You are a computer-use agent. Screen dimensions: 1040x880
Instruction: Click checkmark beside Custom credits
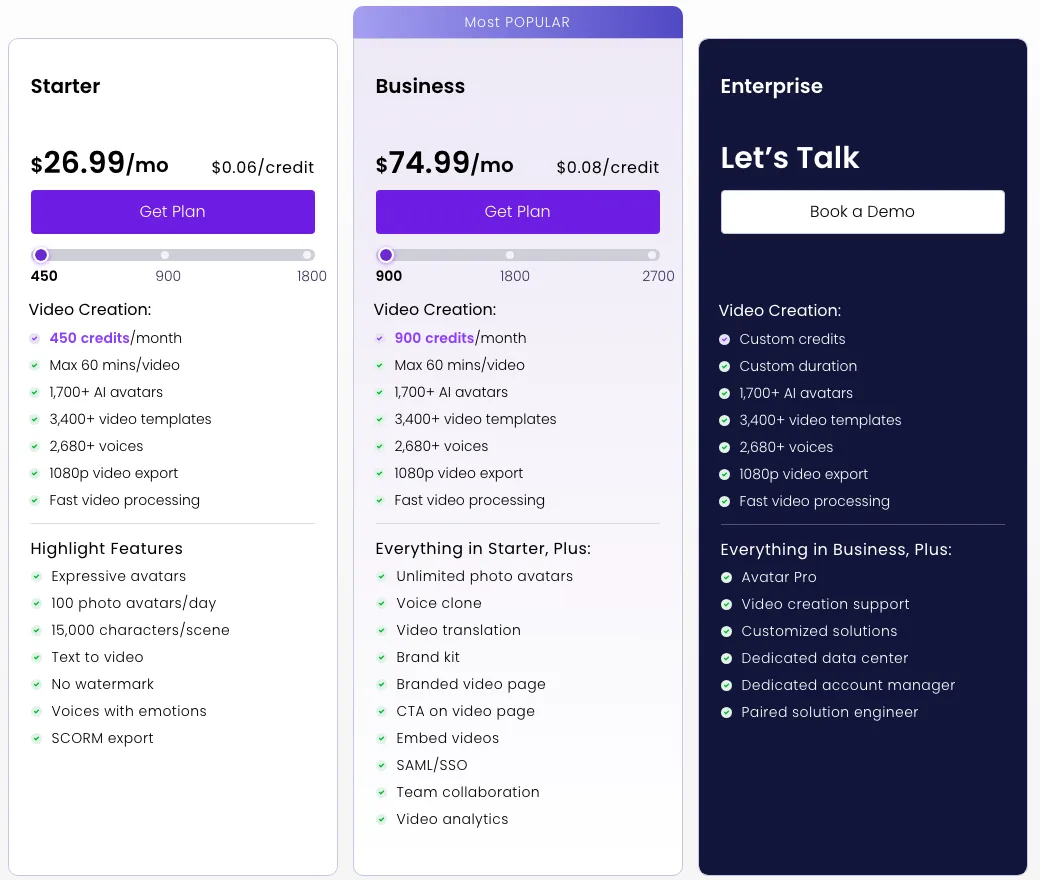[724, 340]
